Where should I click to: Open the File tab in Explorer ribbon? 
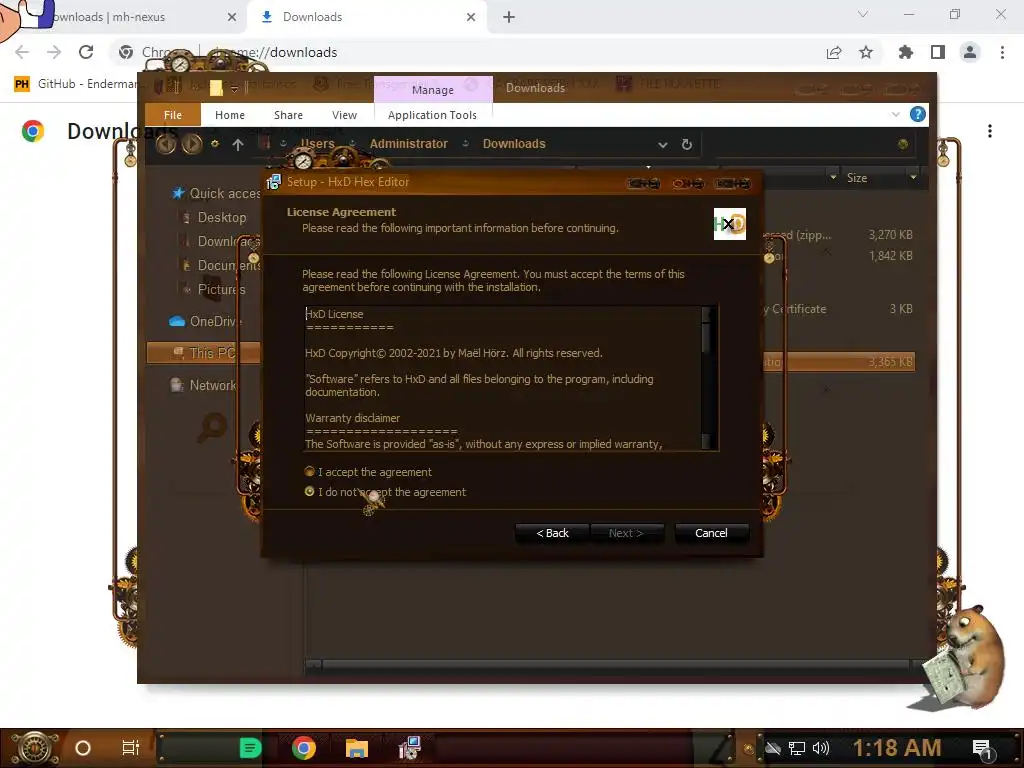172,115
